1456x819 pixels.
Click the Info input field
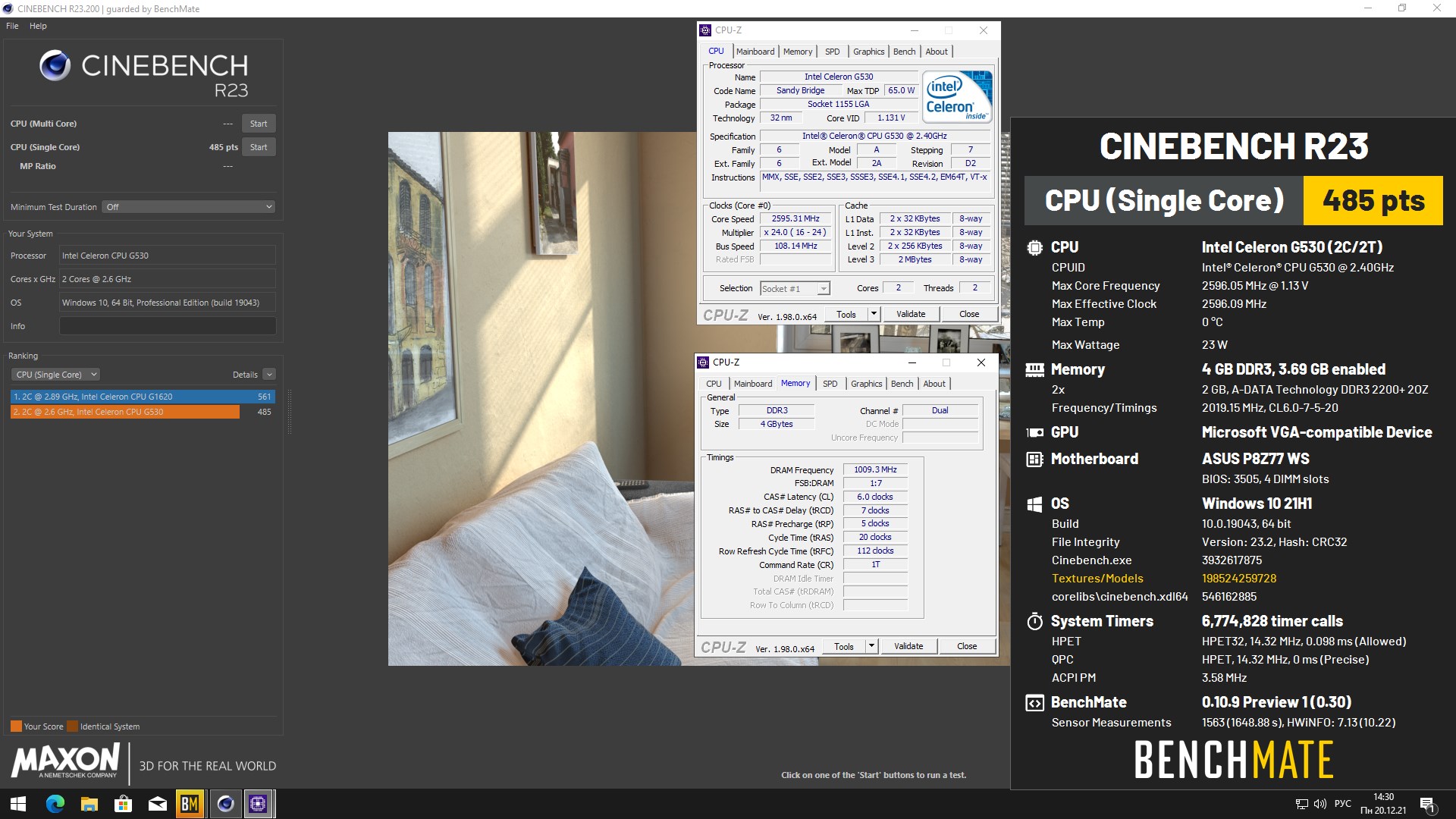(168, 326)
